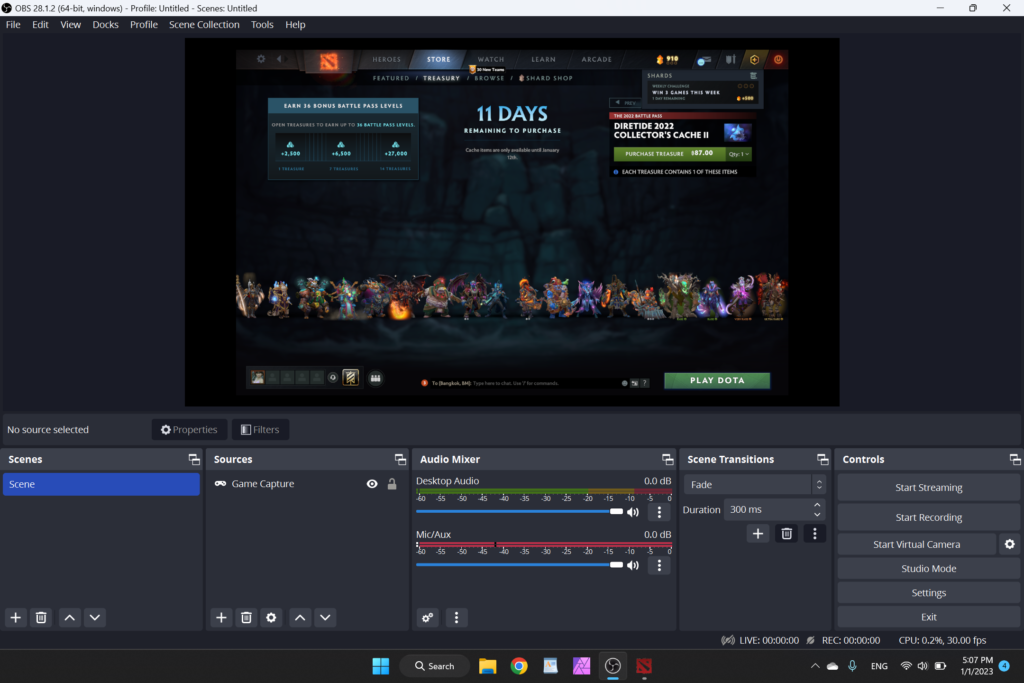
Task: Open the Scene Collection menu
Action: pos(204,25)
